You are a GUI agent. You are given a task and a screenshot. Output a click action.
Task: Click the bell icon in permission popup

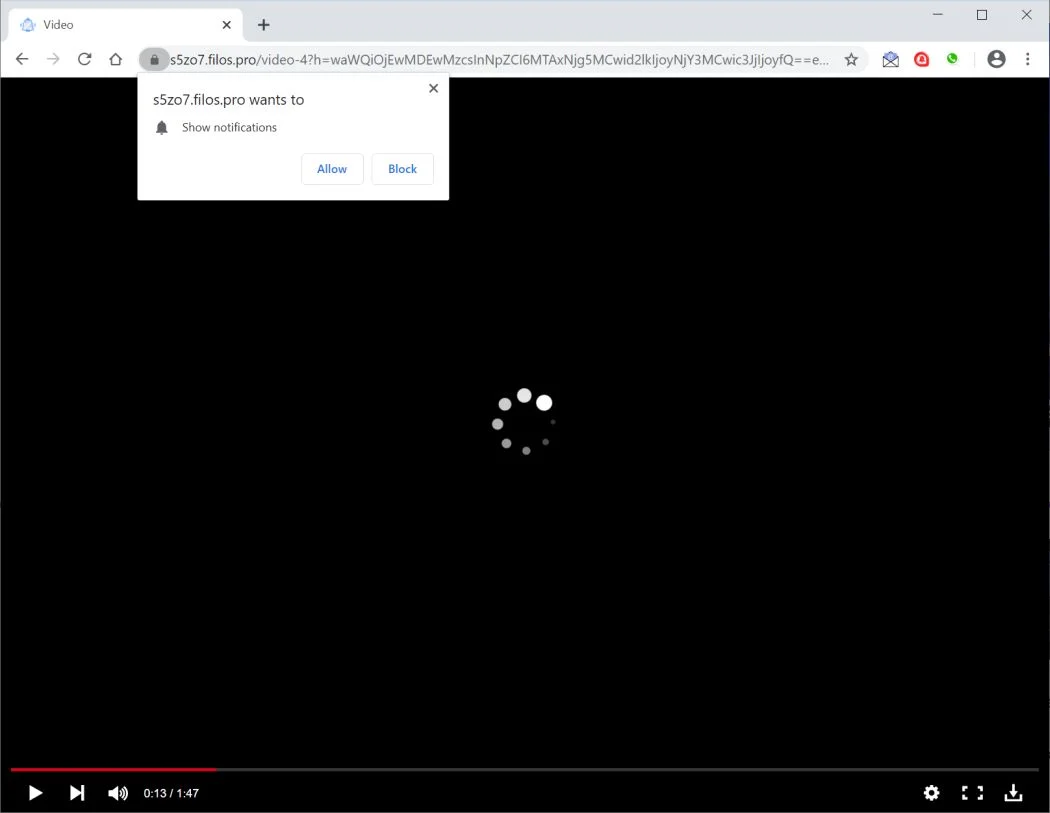coord(161,127)
